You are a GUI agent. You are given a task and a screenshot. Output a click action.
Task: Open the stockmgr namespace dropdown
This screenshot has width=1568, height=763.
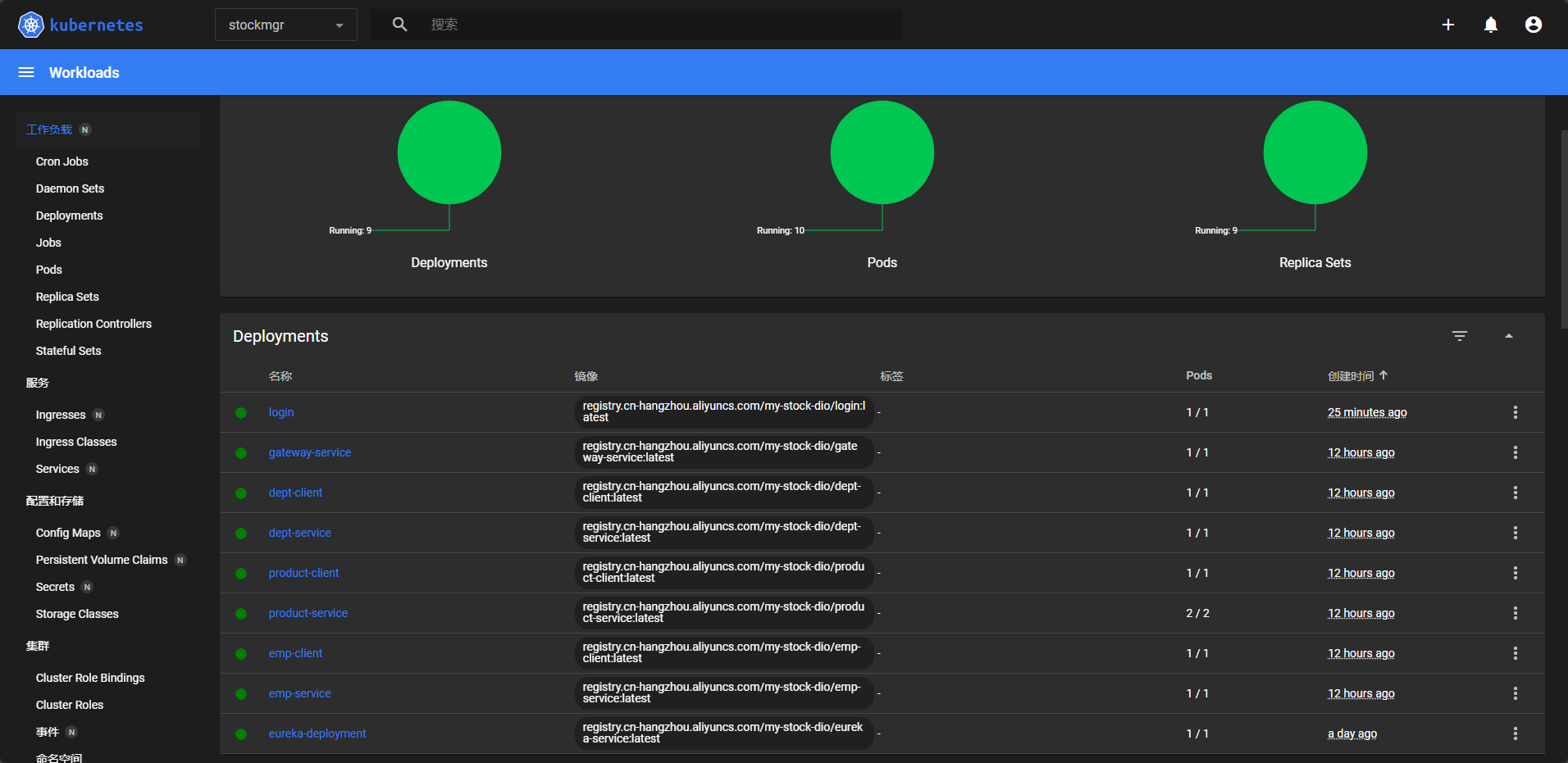point(285,25)
